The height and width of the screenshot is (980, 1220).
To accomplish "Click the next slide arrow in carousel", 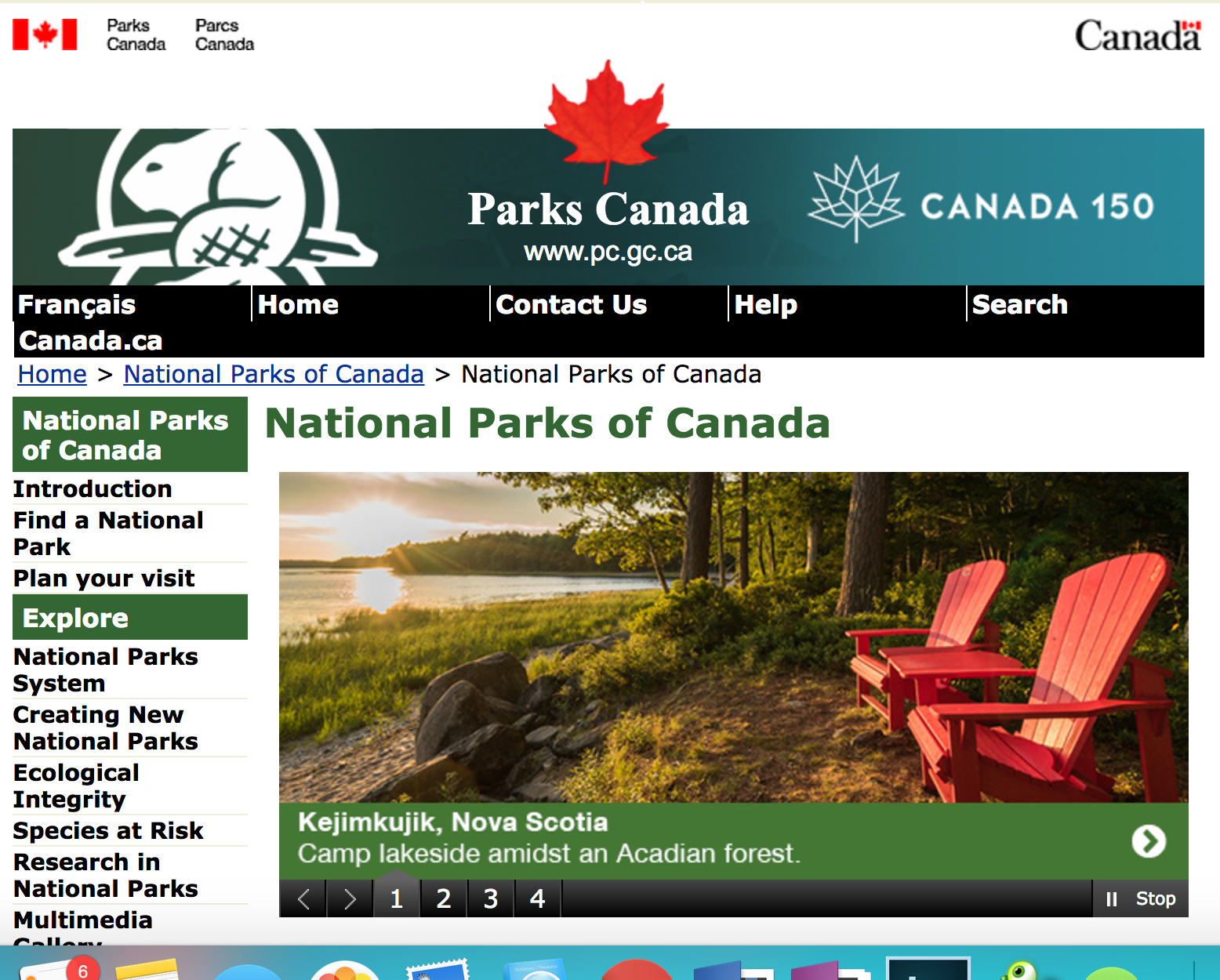I will (x=350, y=898).
